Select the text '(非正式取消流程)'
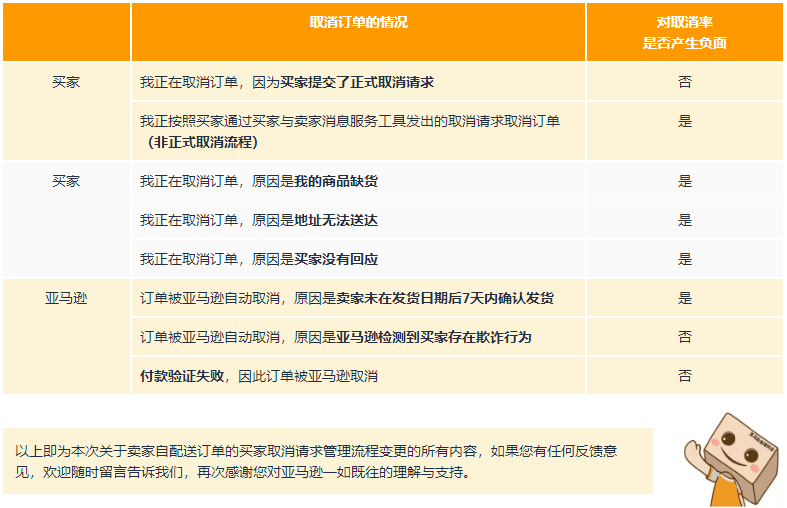 coord(203,143)
